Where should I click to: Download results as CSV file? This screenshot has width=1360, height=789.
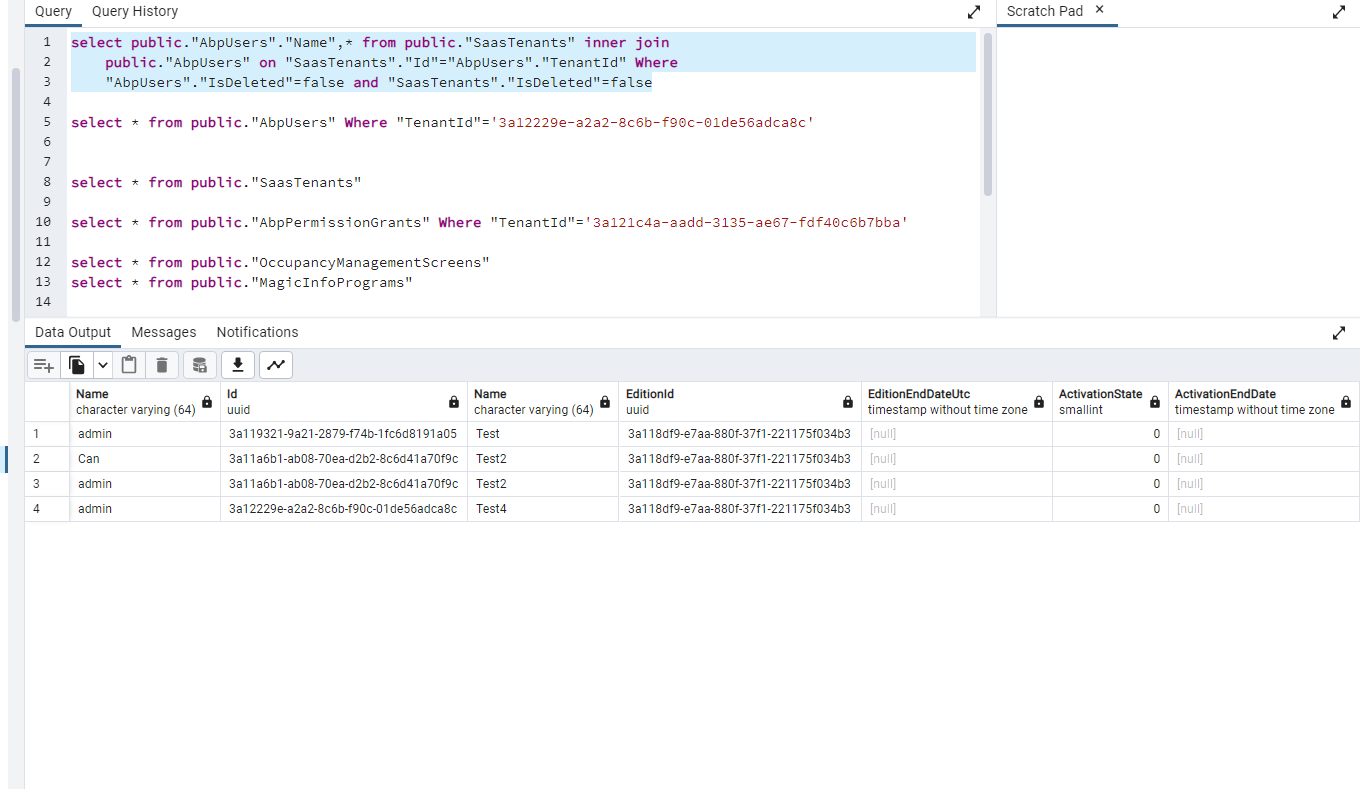(238, 365)
